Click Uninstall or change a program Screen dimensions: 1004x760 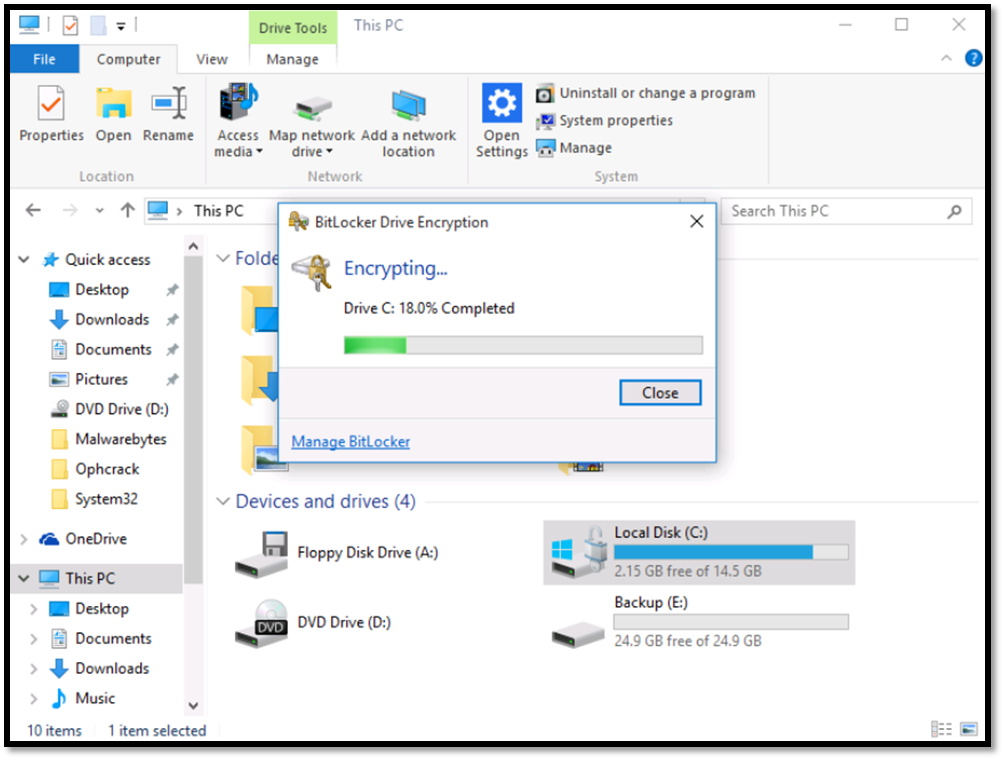(x=646, y=93)
